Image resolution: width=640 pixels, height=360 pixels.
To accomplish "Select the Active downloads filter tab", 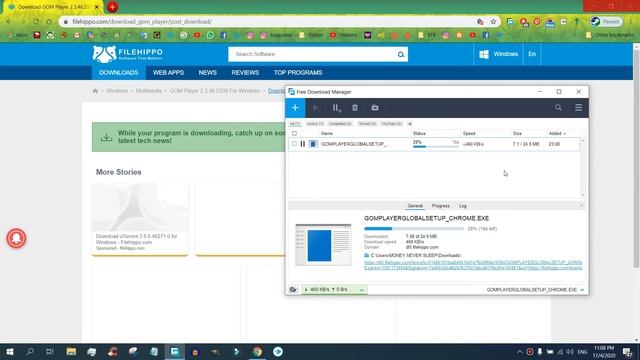I will [315, 124].
